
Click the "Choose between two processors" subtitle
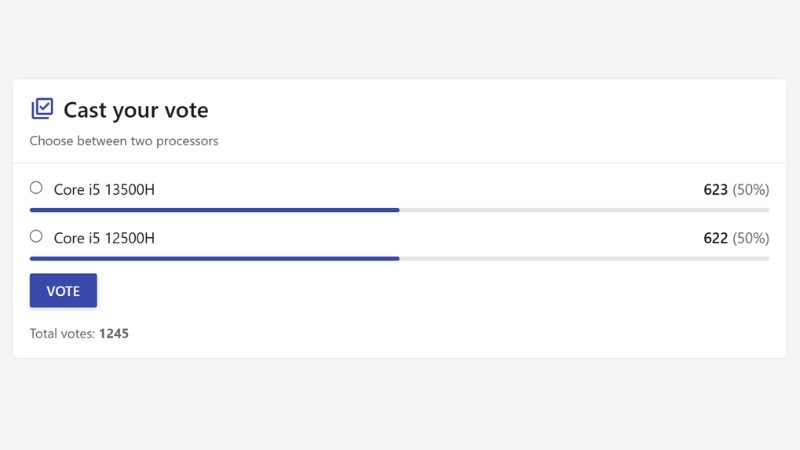click(124, 141)
